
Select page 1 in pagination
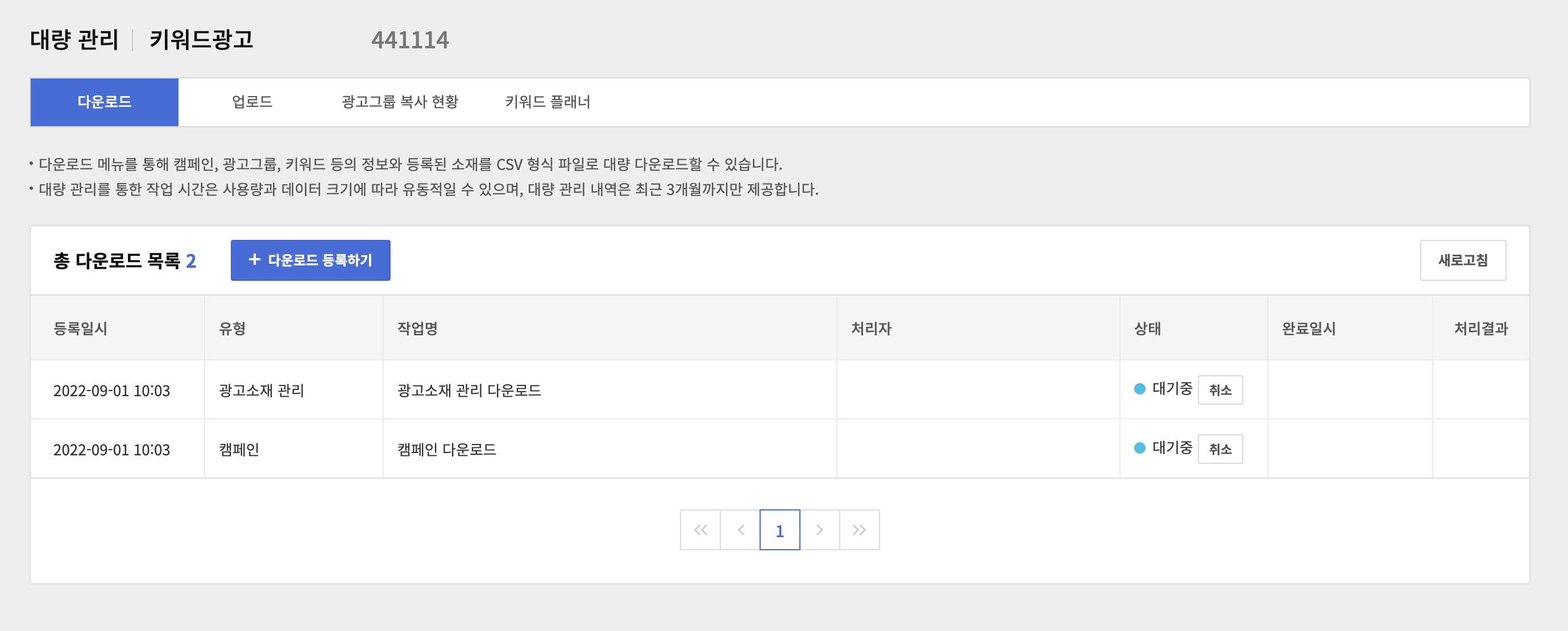pyautogui.click(x=780, y=530)
